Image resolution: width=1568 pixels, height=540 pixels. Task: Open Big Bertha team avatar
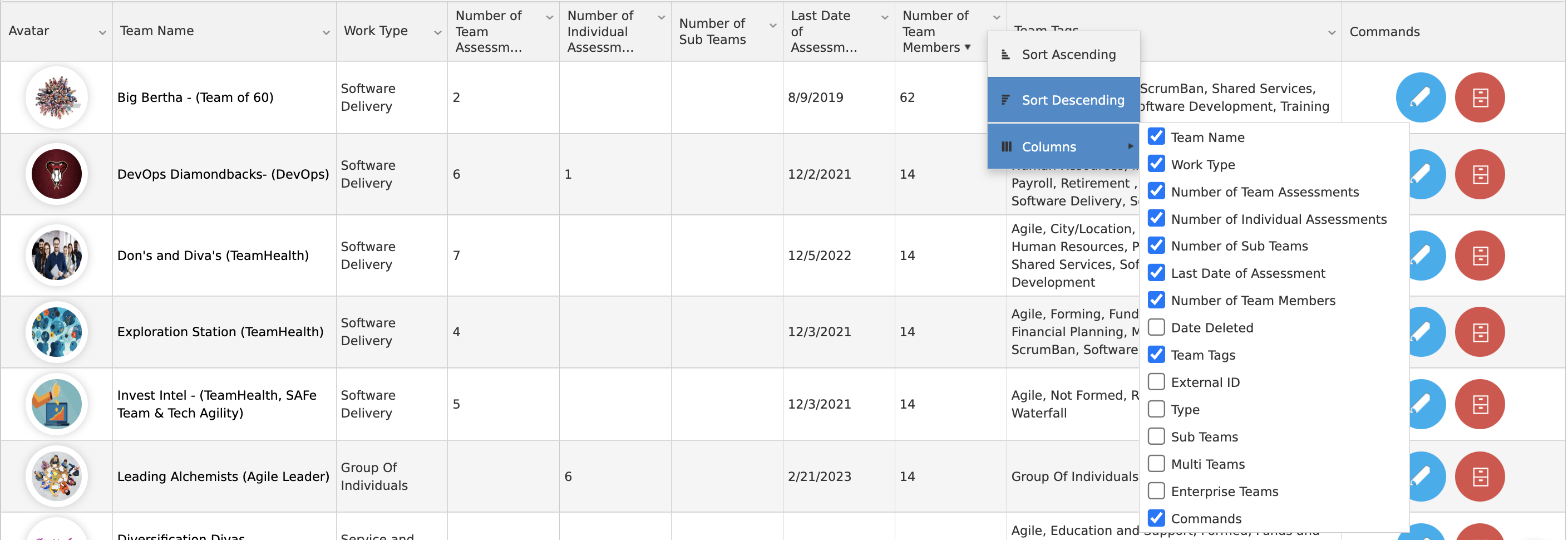(x=57, y=97)
